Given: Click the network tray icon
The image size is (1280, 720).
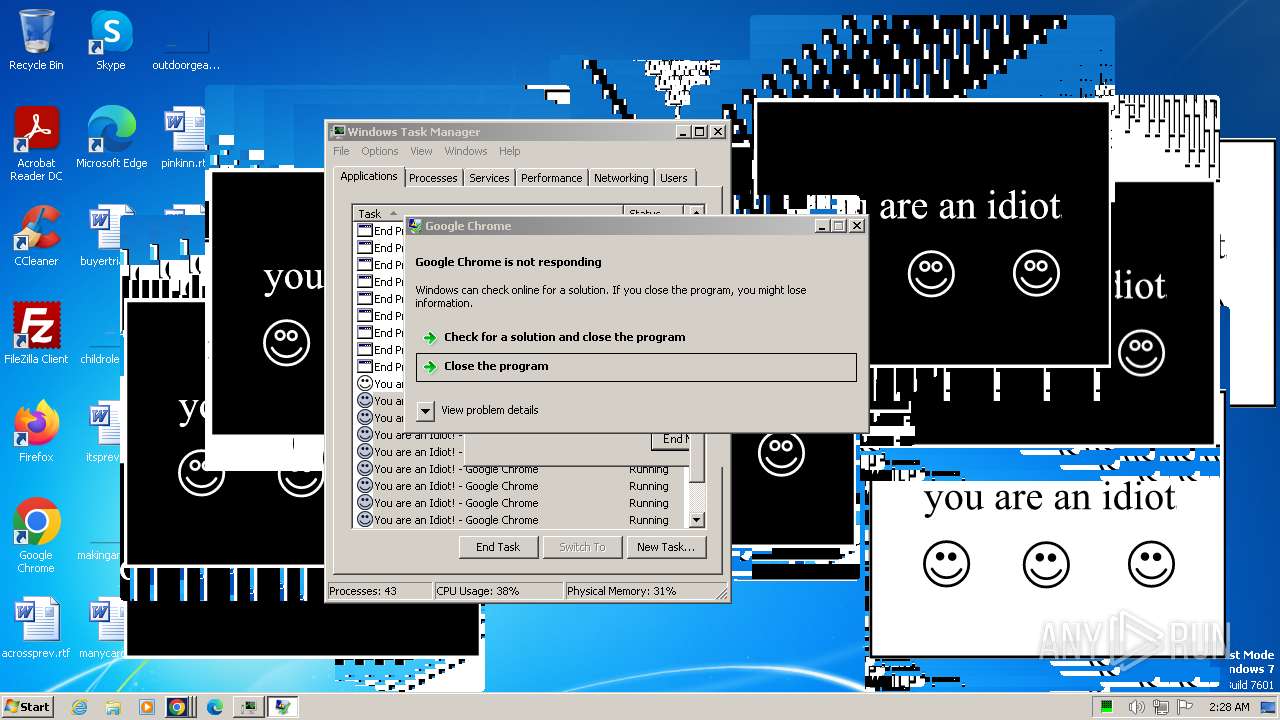Looking at the screenshot, I should click(x=1160, y=707).
